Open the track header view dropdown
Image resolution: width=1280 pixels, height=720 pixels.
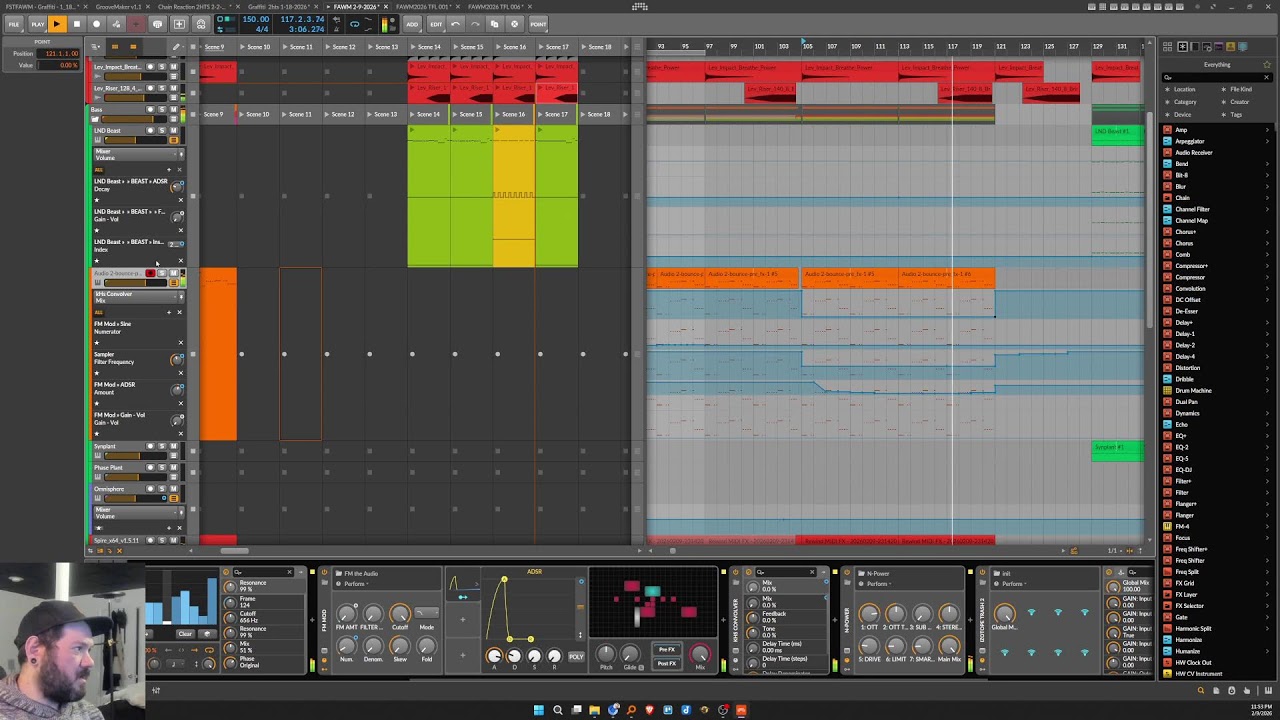pos(95,47)
